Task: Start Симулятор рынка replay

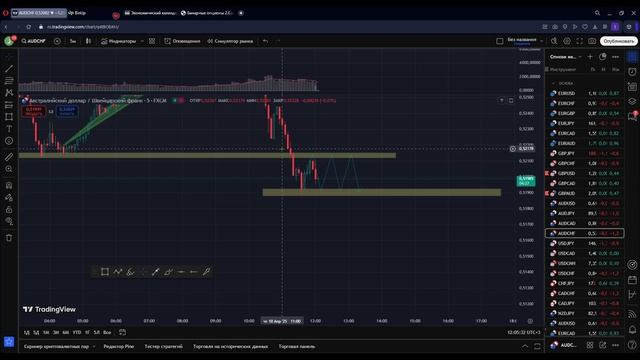Action: [x=230, y=41]
